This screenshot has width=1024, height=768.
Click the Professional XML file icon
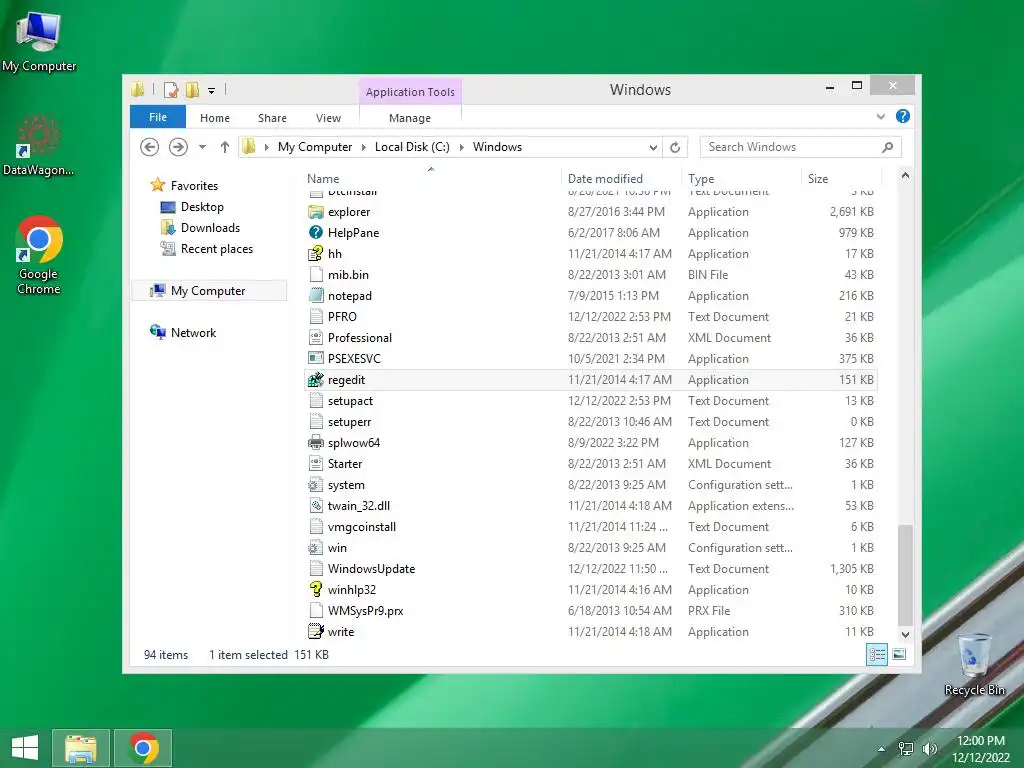click(316, 337)
